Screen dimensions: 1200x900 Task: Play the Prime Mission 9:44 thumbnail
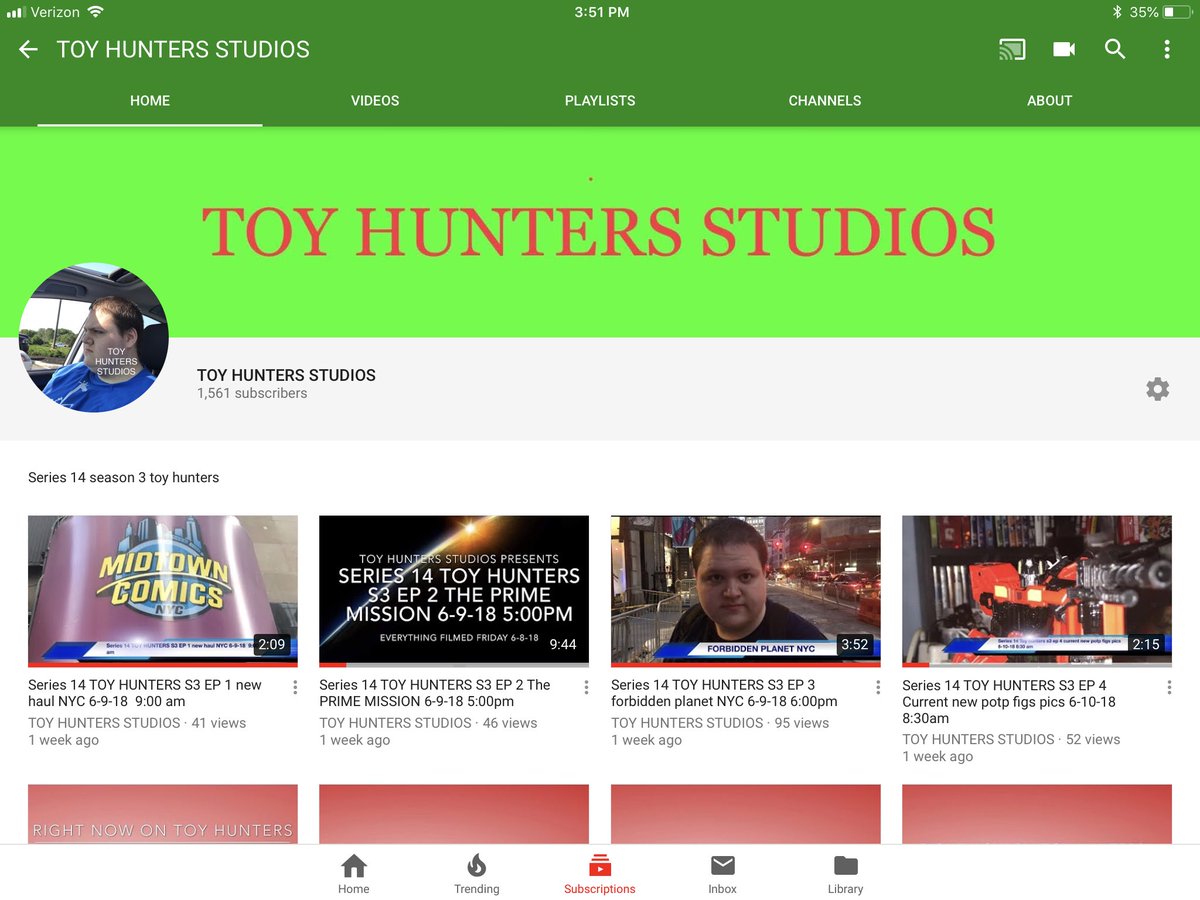tap(454, 591)
